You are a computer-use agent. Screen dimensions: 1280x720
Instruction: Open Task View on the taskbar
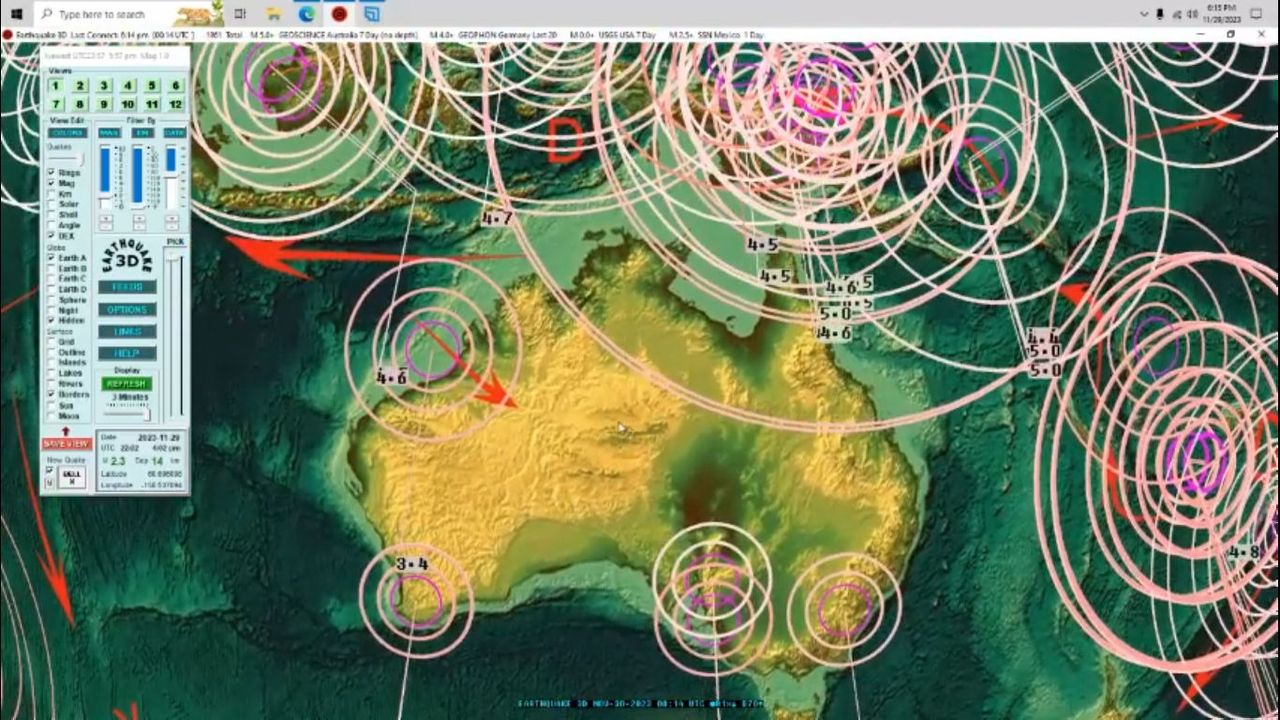pyautogui.click(x=240, y=14)
